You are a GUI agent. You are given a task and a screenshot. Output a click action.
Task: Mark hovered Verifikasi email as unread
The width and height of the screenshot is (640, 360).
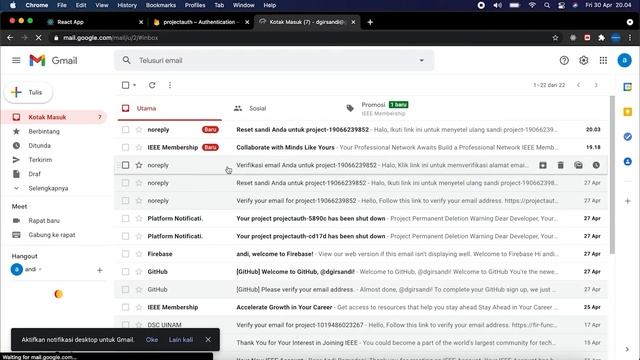pyautogui.click(x=578, y=165)
